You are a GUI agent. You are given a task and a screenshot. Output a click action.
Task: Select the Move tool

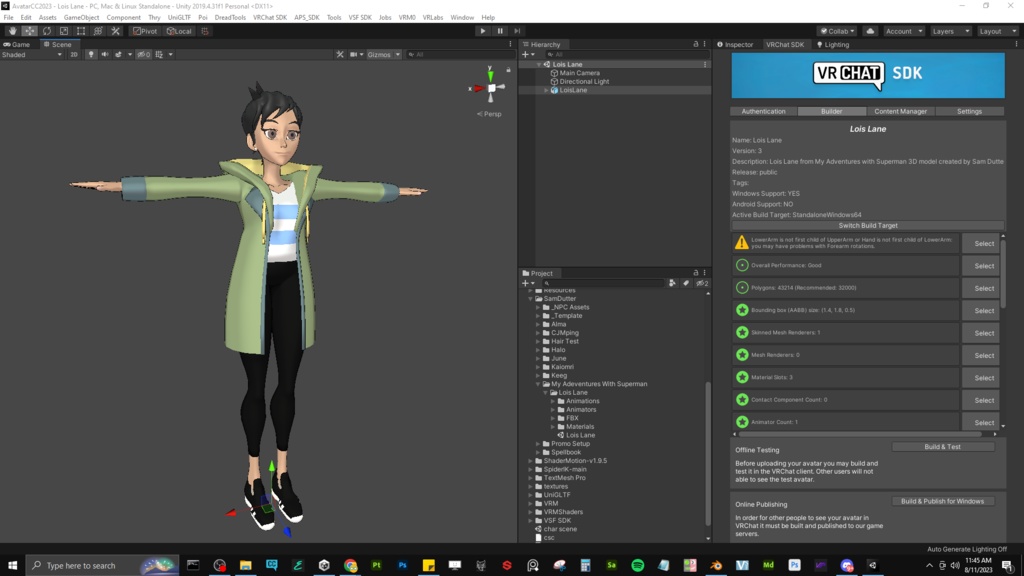(28, 31)
